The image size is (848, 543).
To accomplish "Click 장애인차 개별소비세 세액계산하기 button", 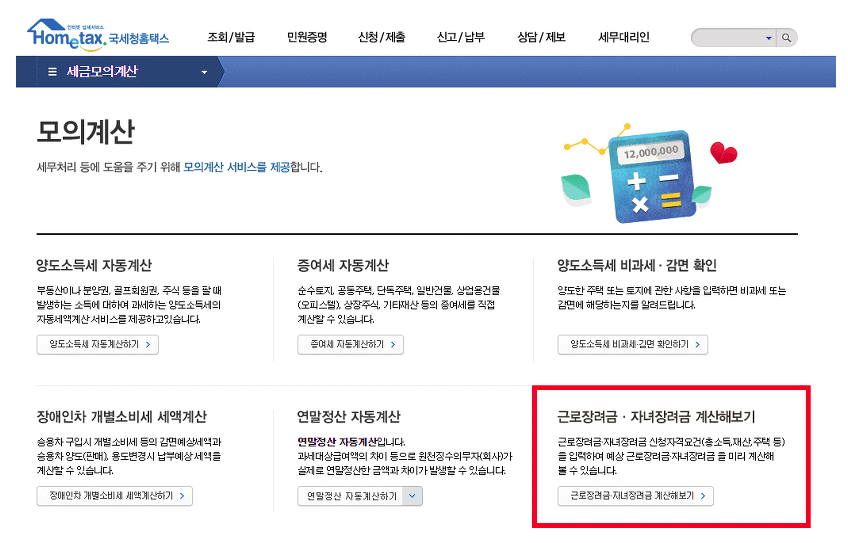I will pos(114,496).
